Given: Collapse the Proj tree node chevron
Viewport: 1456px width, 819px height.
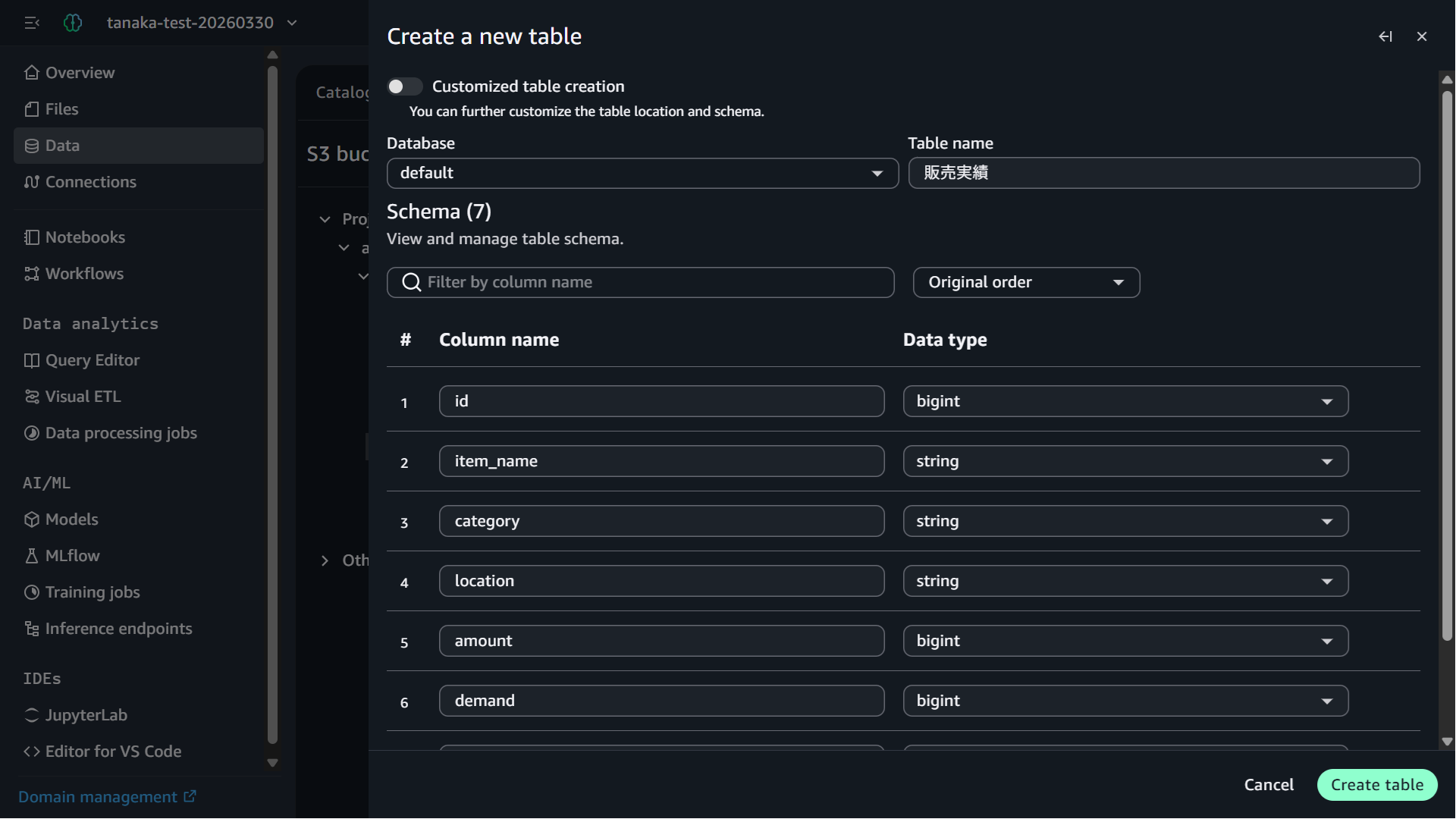Looking at the screenshot, I should click(325, 219).
